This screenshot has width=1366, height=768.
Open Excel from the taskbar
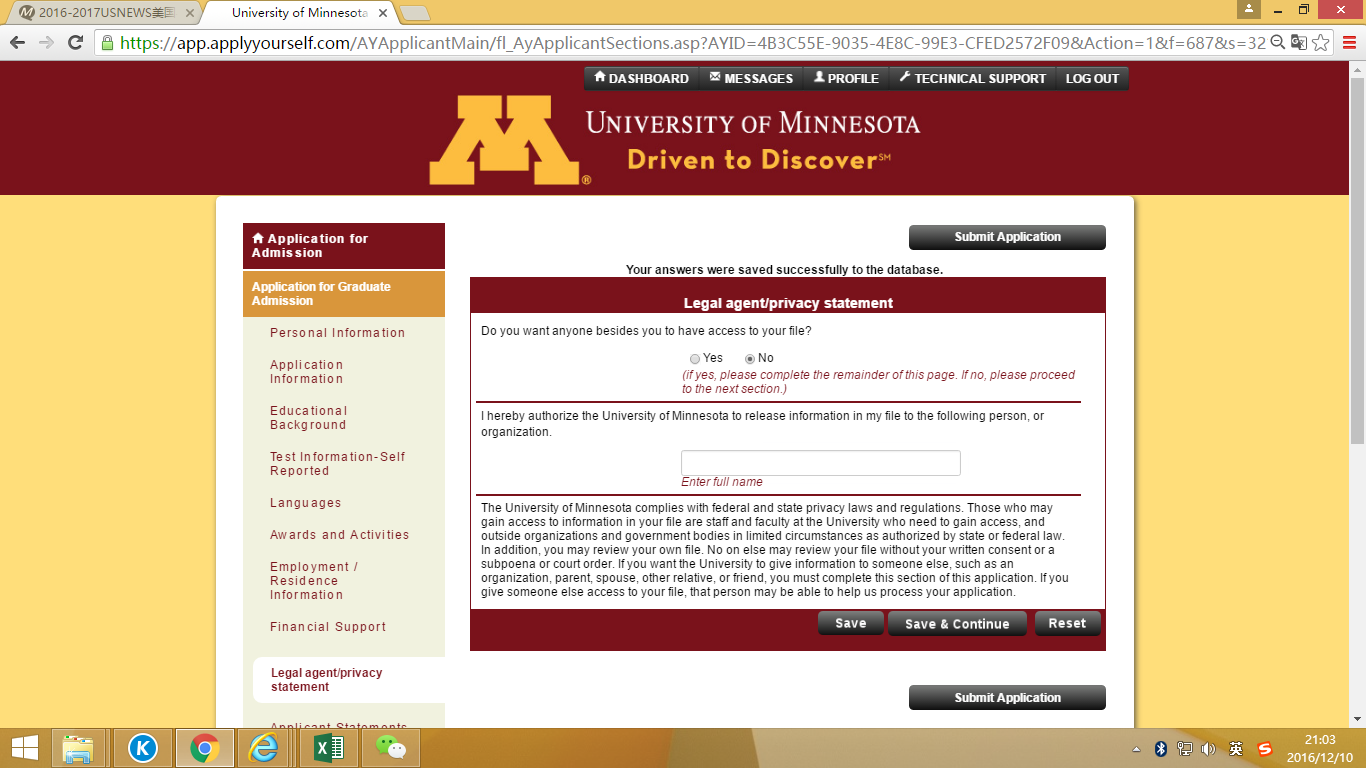pos(330,748)
